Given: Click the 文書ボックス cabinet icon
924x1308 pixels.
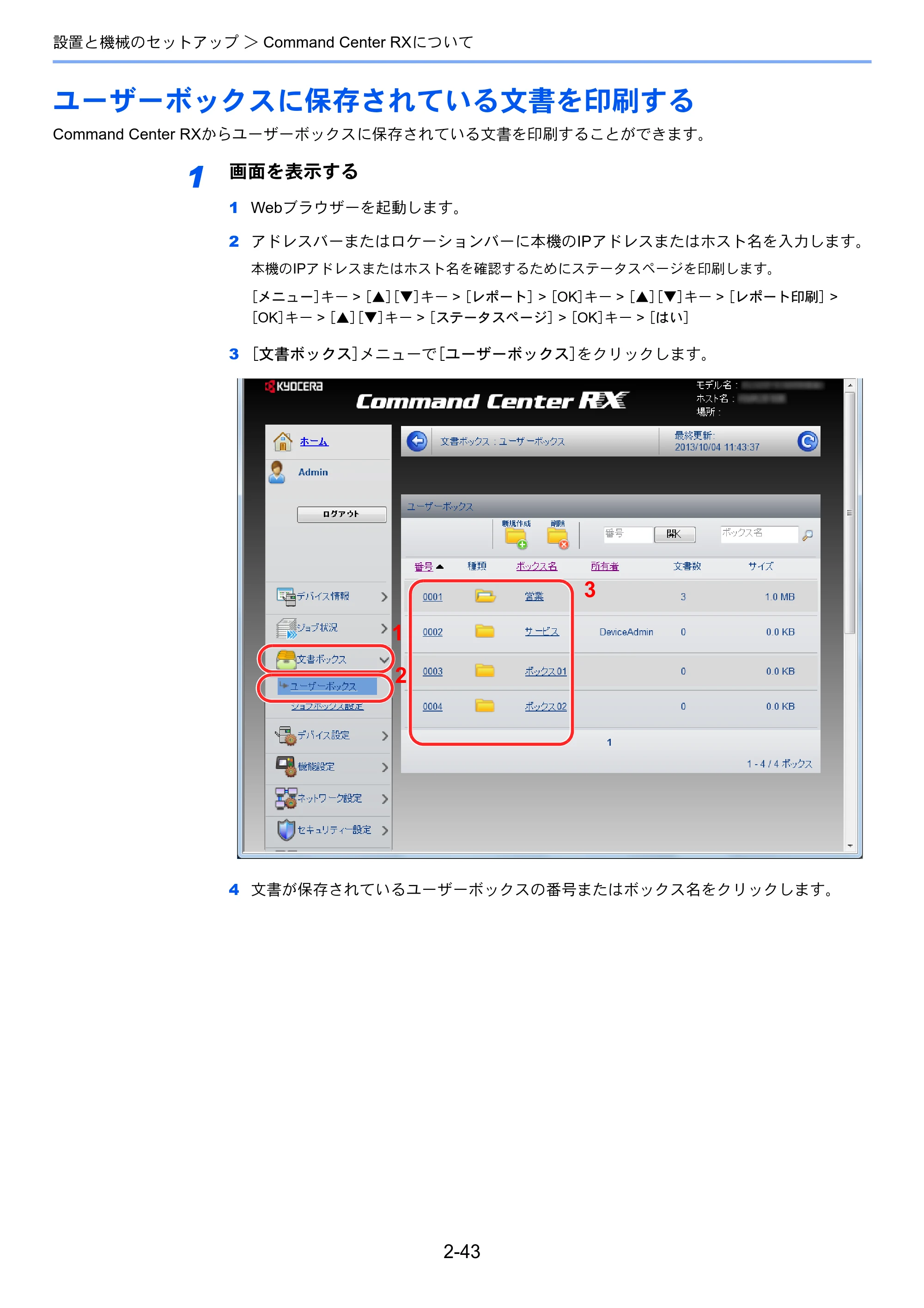Looking at the screenshot, I should (286, 660).
